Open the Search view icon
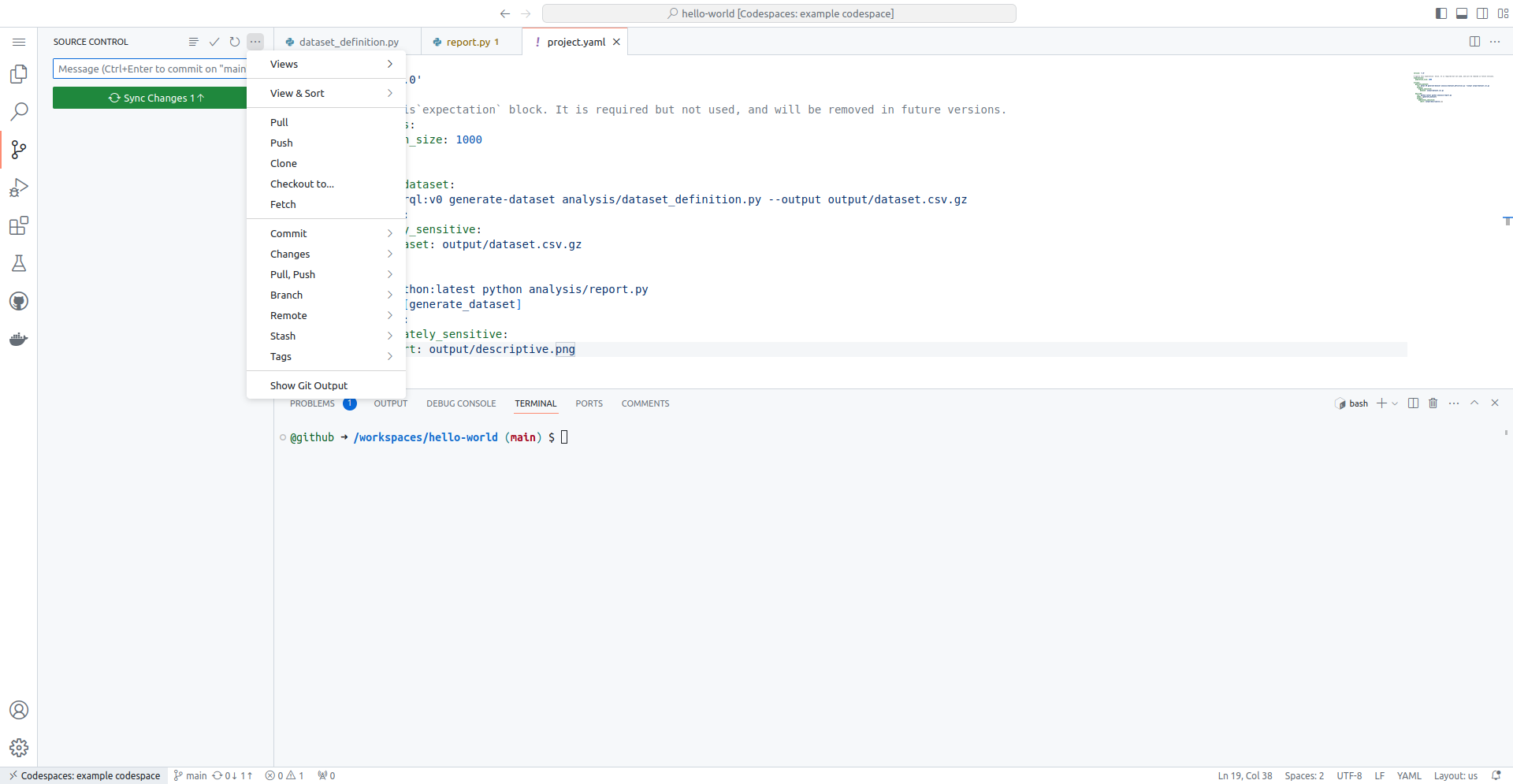The image size is (1513, 784). pos(19,112)
